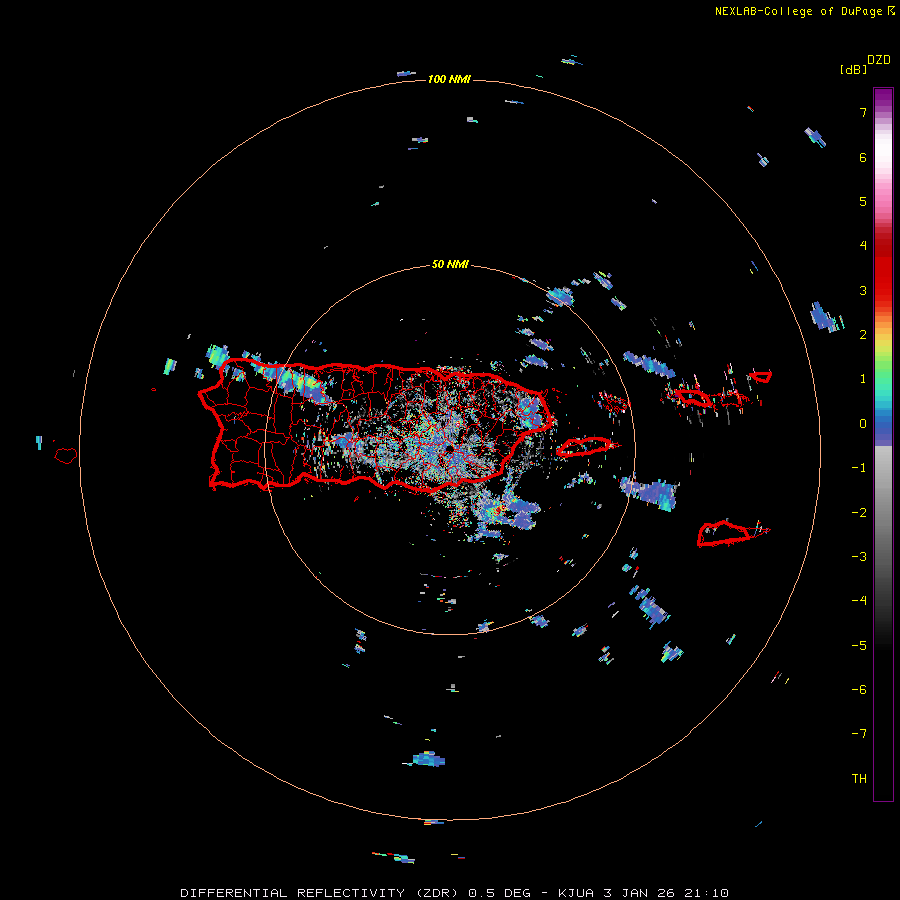This screenshot has width=900, height=900.
Task: Click the -5 value on color scale
Action: (859, 646)
